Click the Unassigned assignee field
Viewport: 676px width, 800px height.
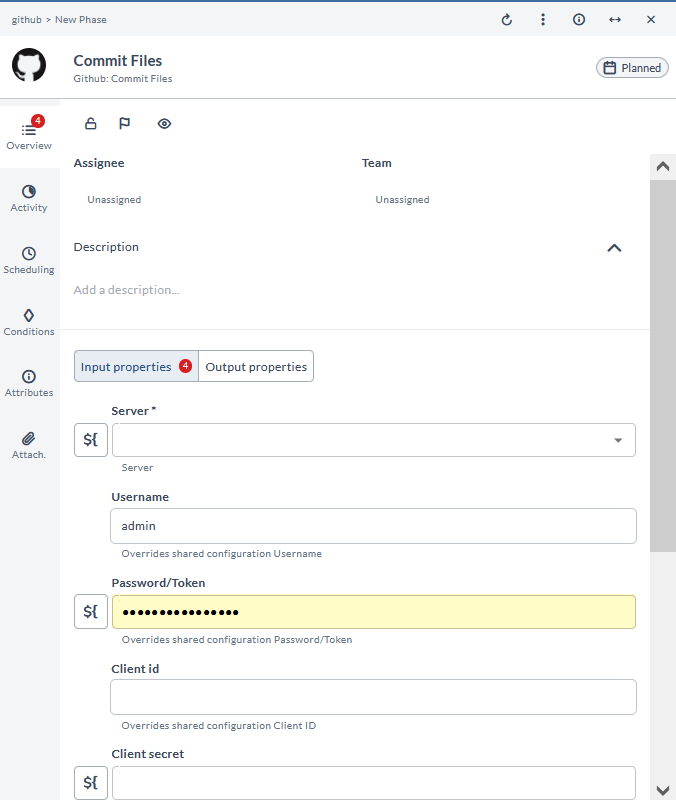114,199
